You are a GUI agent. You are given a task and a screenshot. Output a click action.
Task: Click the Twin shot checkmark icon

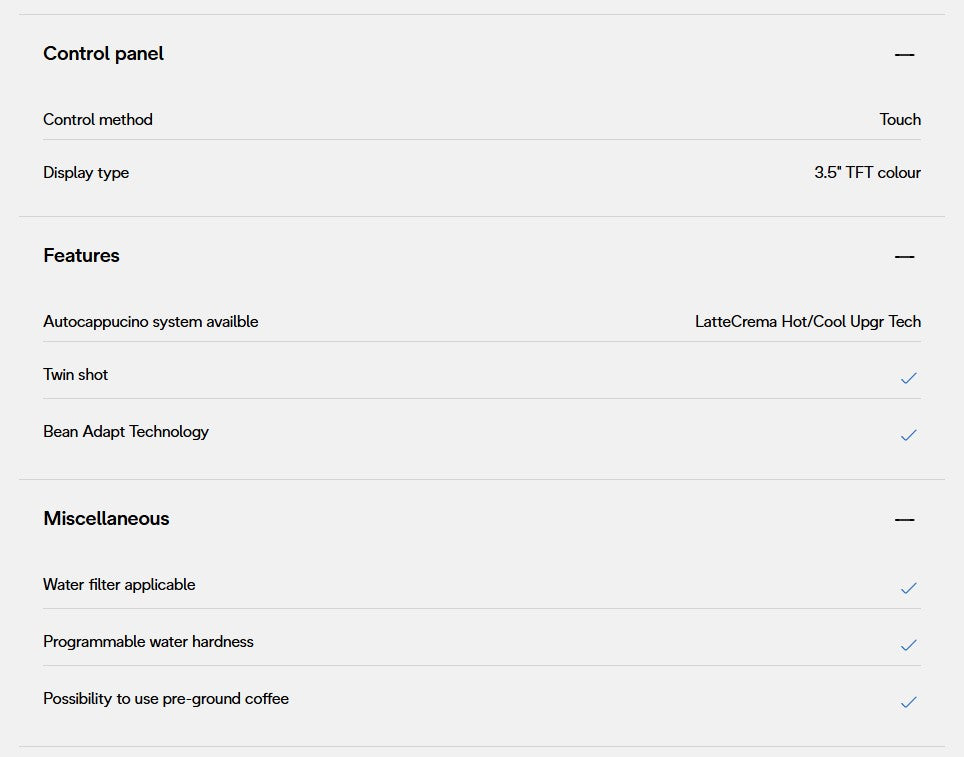click(908, 378)
